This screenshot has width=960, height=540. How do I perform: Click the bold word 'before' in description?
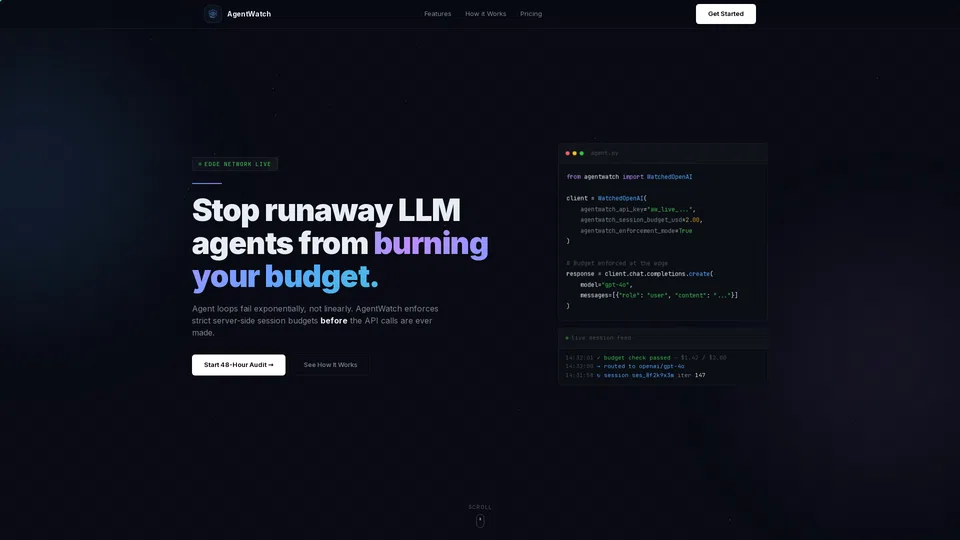pyautogui.click(x=334, y=321)
